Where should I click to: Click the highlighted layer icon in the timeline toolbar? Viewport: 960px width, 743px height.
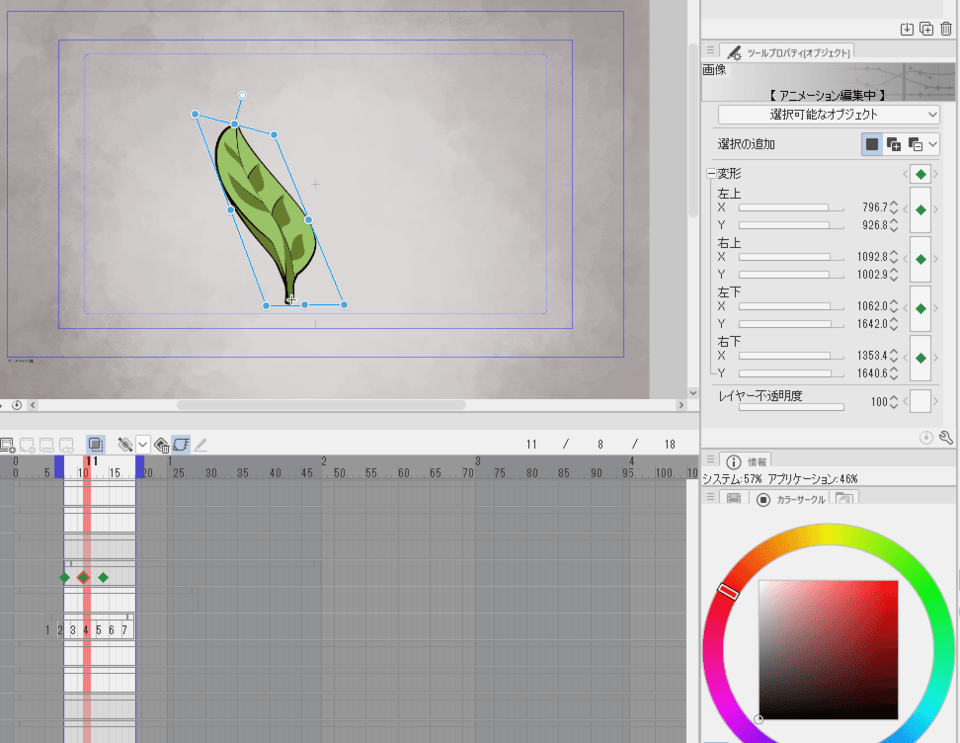tap(95, 444)
